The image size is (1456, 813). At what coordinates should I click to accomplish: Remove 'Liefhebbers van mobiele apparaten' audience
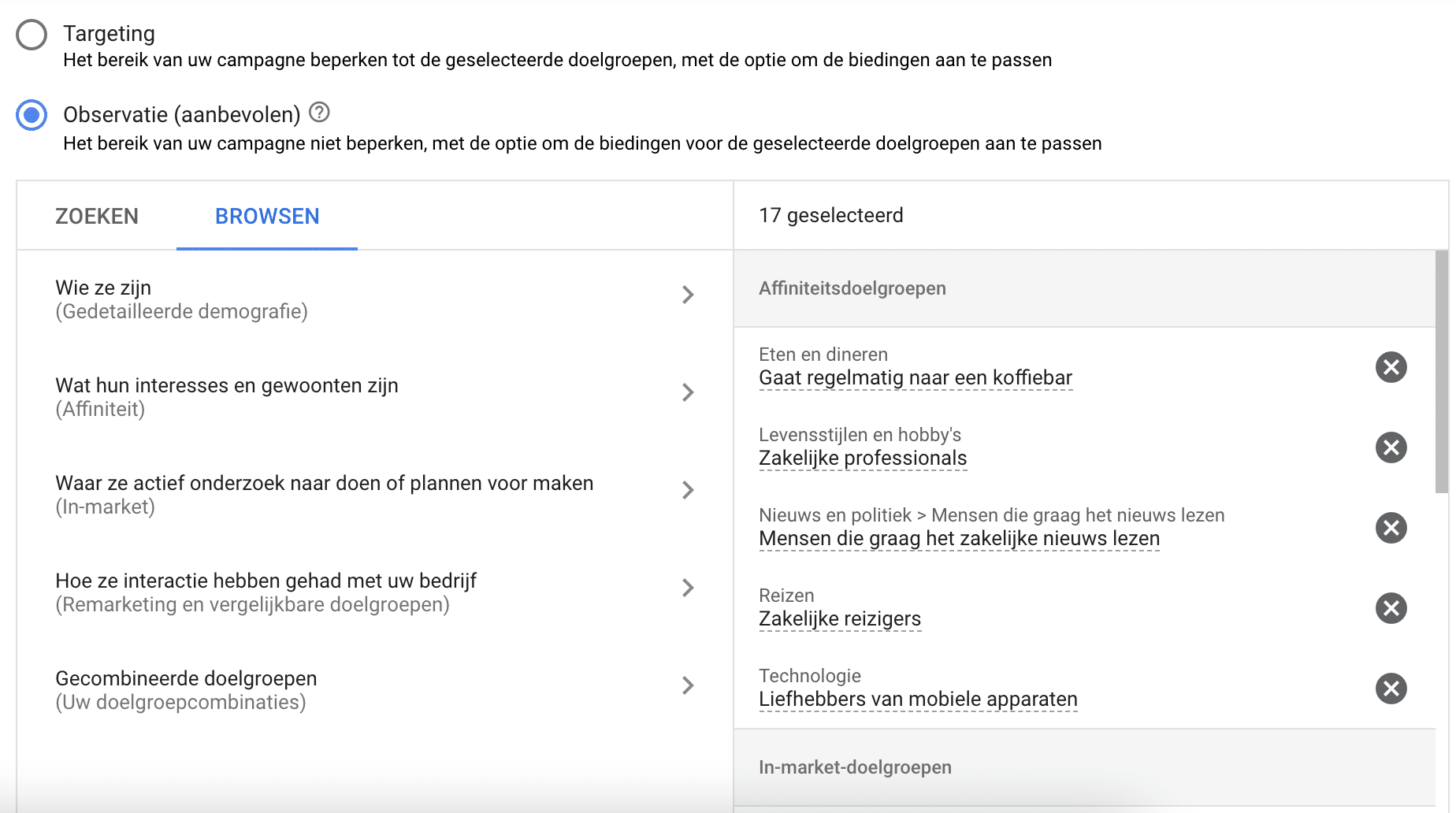tap(1391, 689)
